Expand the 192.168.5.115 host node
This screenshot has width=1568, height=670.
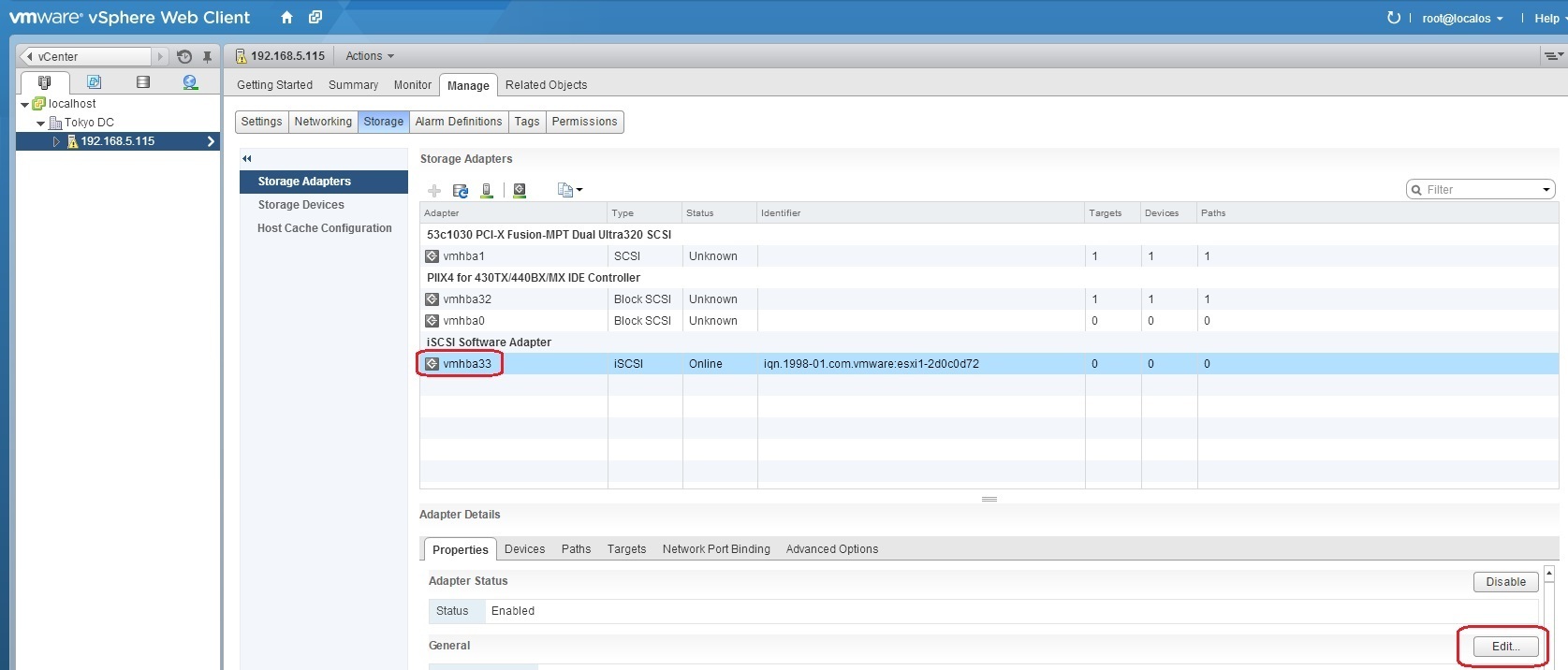pos(56,141)
